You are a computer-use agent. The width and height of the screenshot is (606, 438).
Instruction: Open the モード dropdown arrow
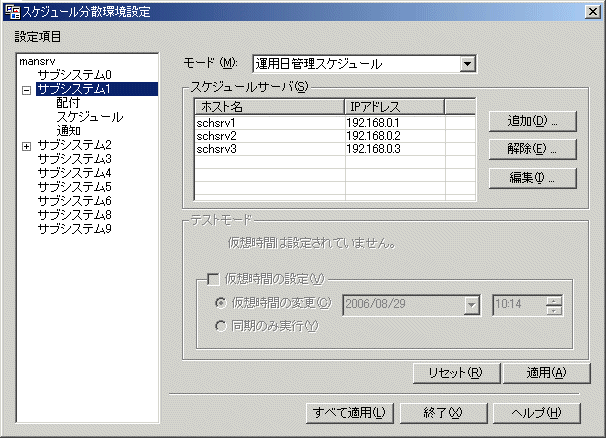coord(467,64)
